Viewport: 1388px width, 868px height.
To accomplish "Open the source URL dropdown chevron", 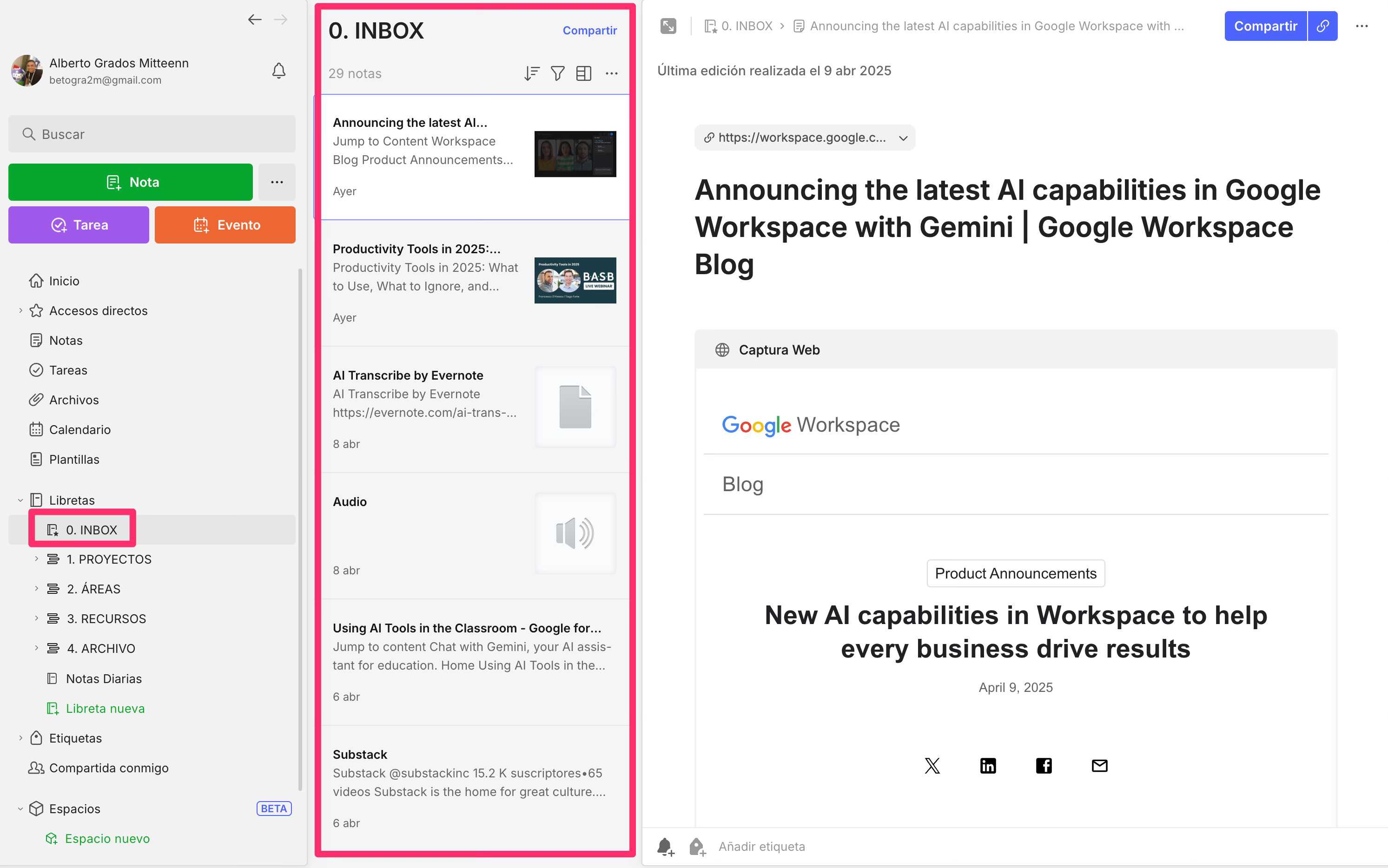I will point(903,138).
